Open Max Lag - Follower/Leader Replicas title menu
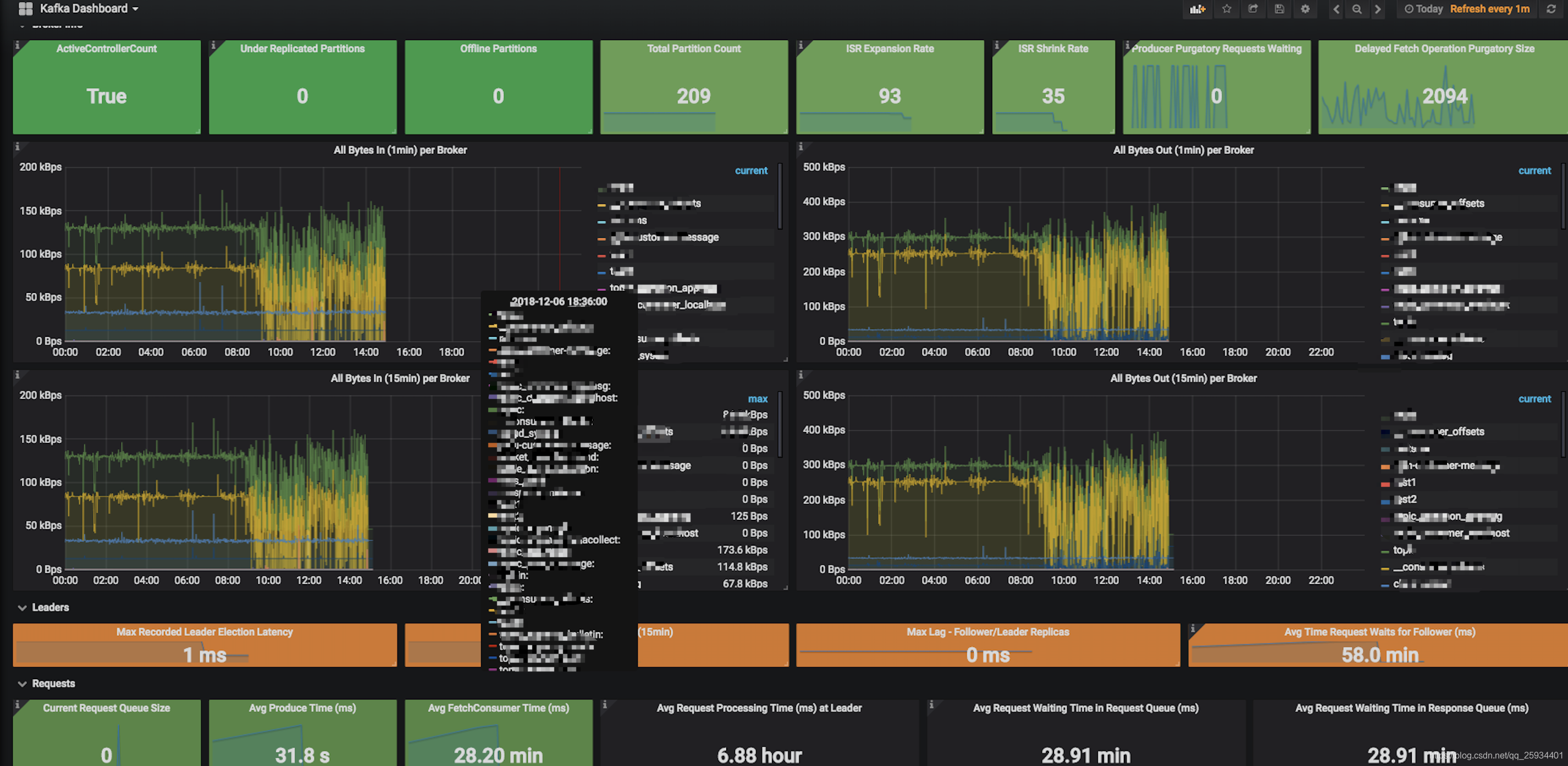 click(987, 631)
